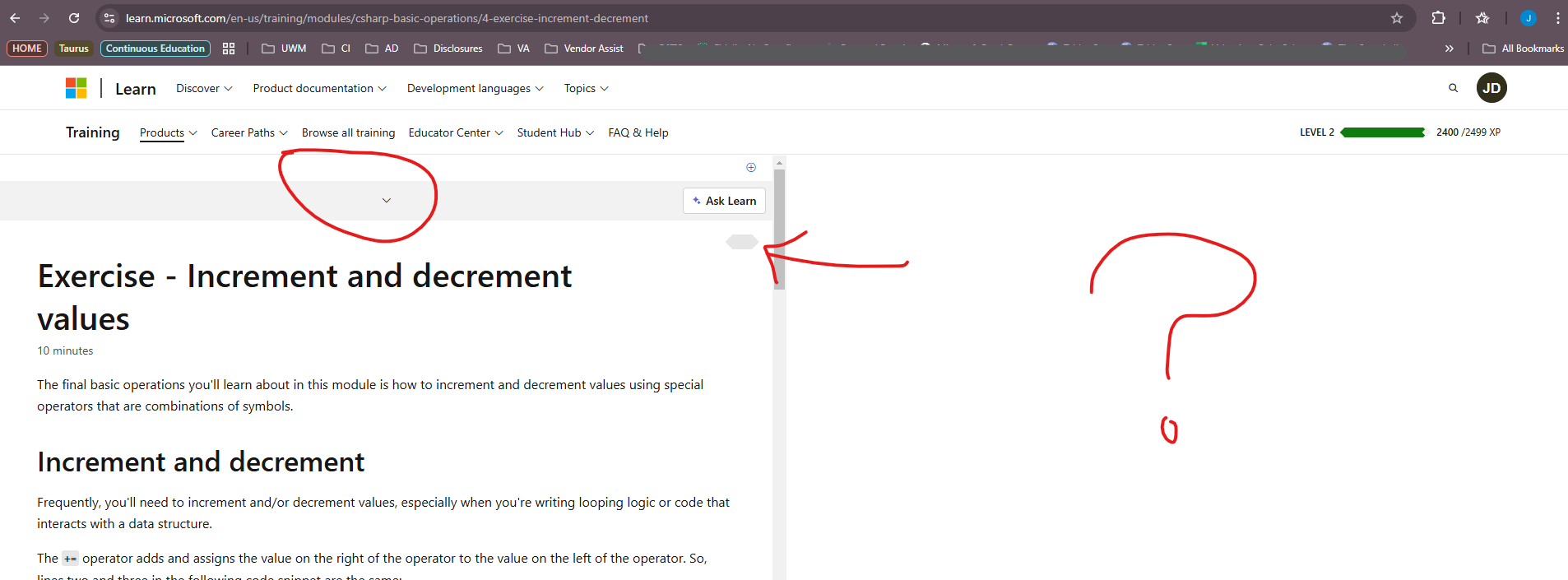Go back to the previous page
The width and height of the screenshot is (1568, 580).
(15, 18)
